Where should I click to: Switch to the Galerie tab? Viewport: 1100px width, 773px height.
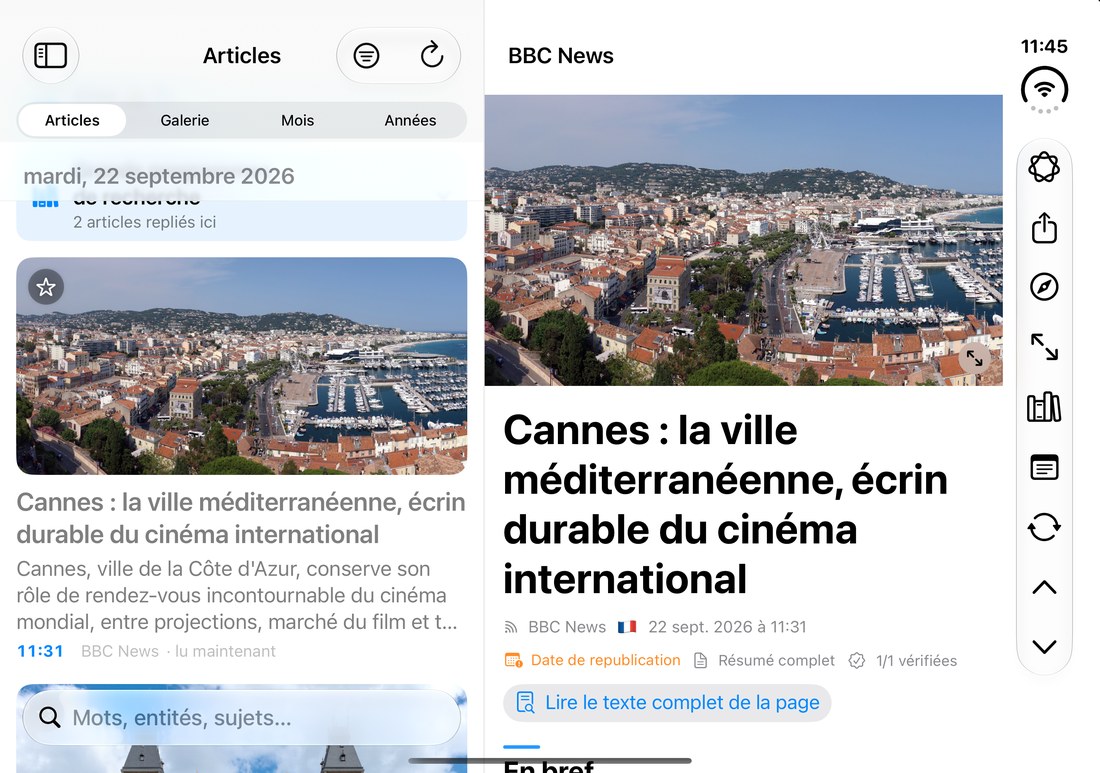(x=185, y=120)
